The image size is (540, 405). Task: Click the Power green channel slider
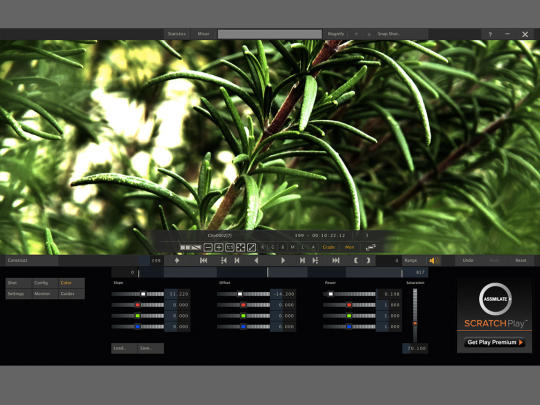[x=349, y=315]
